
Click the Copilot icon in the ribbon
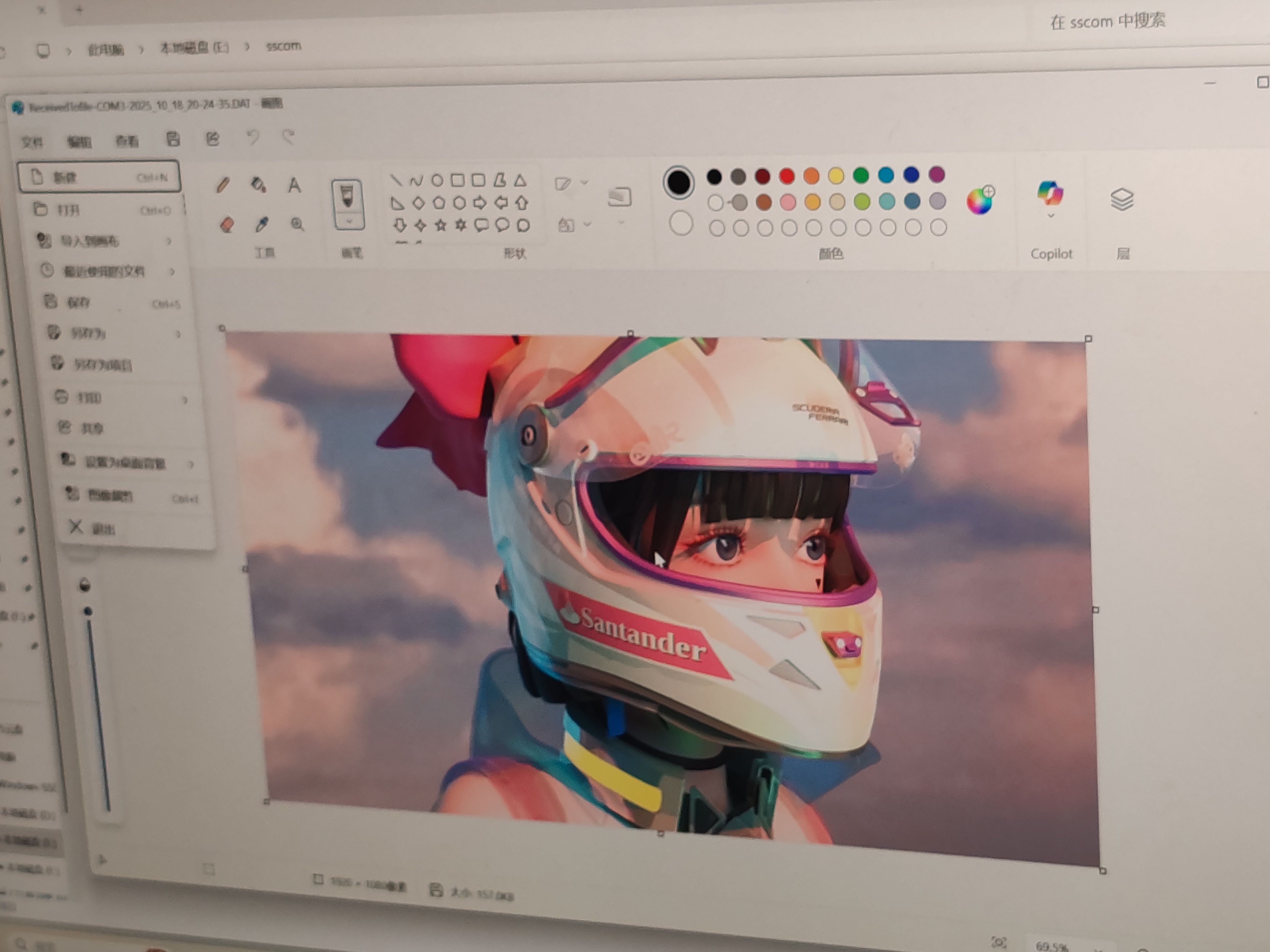1050,193
